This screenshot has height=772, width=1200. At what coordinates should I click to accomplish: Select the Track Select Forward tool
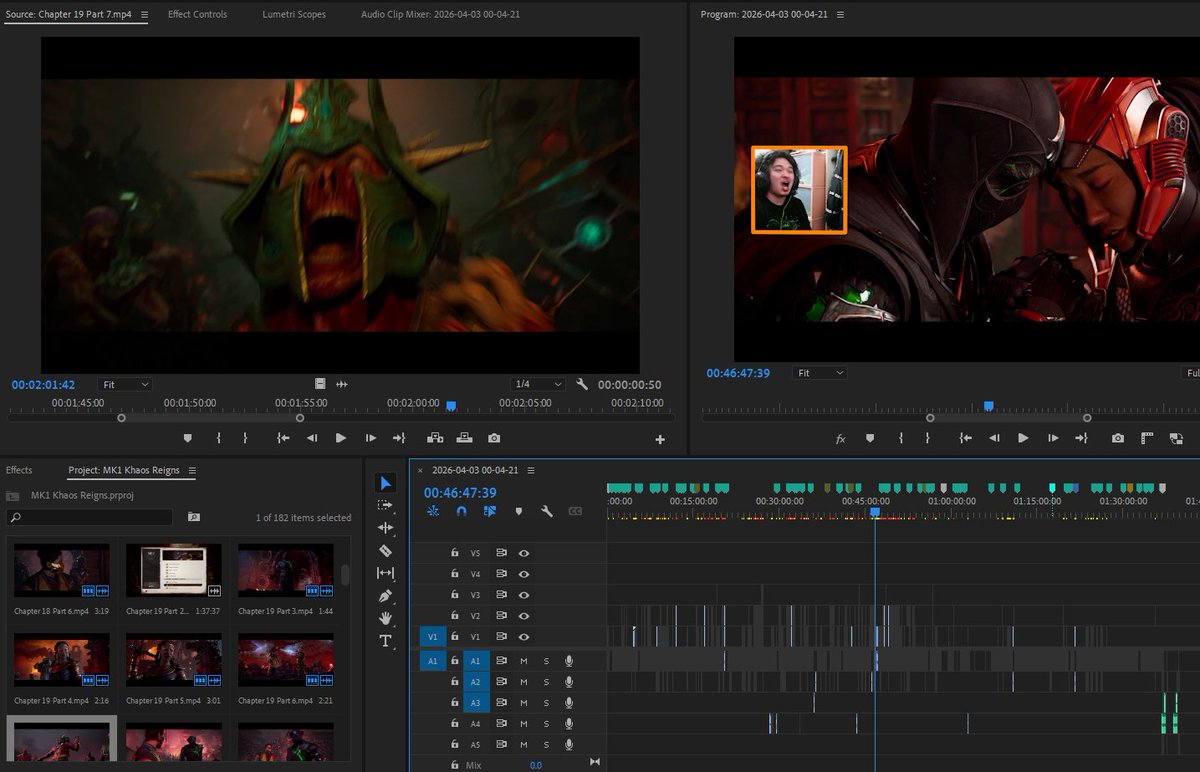(385, 506)
